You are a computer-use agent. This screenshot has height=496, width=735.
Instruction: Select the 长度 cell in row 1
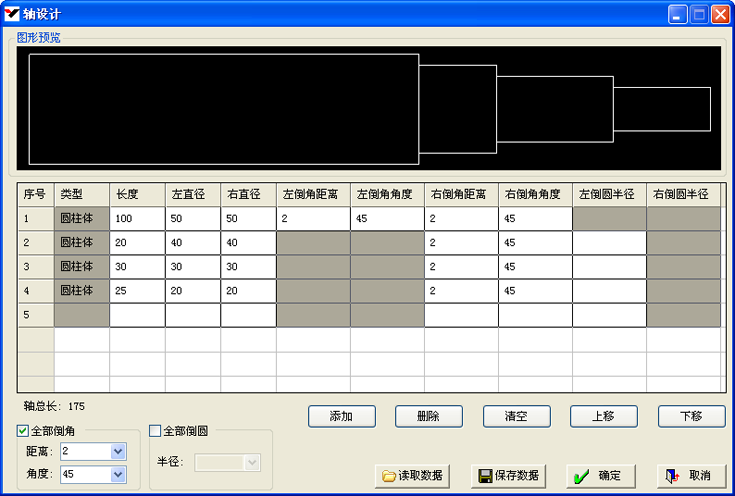[x=137, y=219]
